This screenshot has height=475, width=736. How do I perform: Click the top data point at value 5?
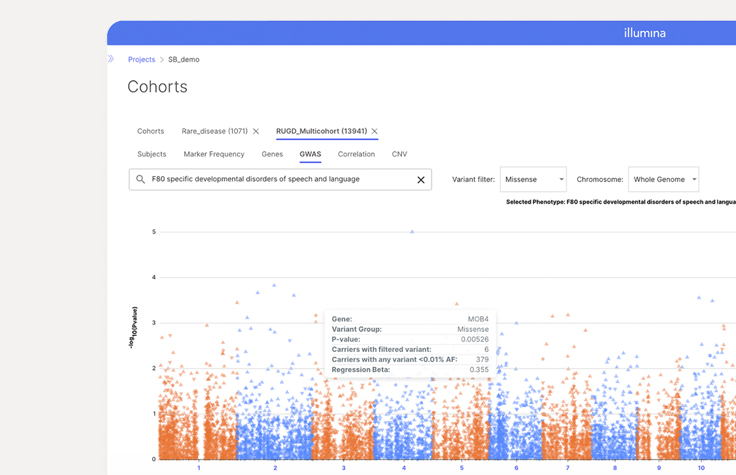click(x=412, y=231)
